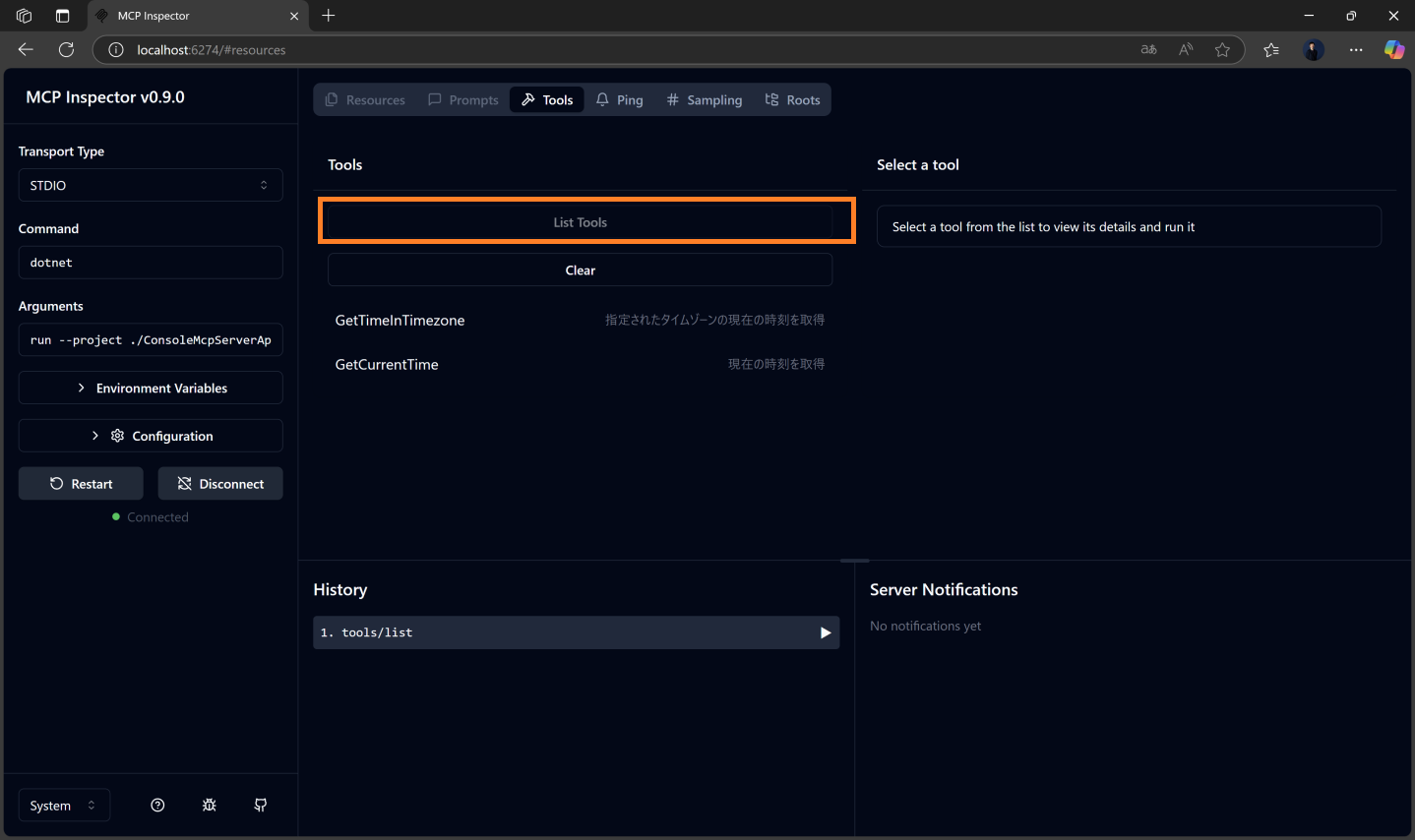
Task: Open the Copilot sidebar
Action: [1394, 49]
